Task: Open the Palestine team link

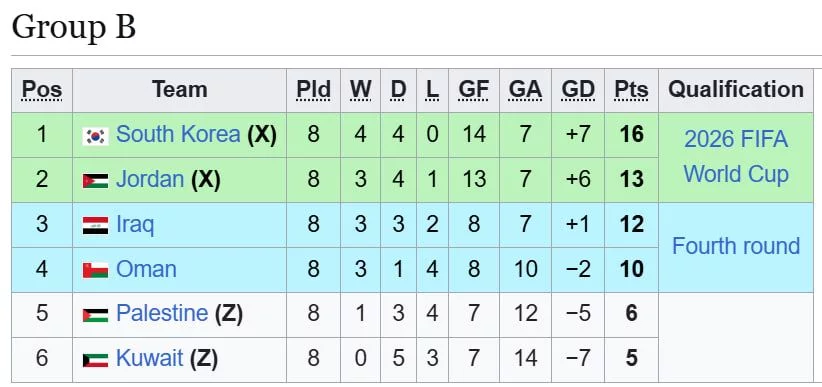Action: coord(162,314)
